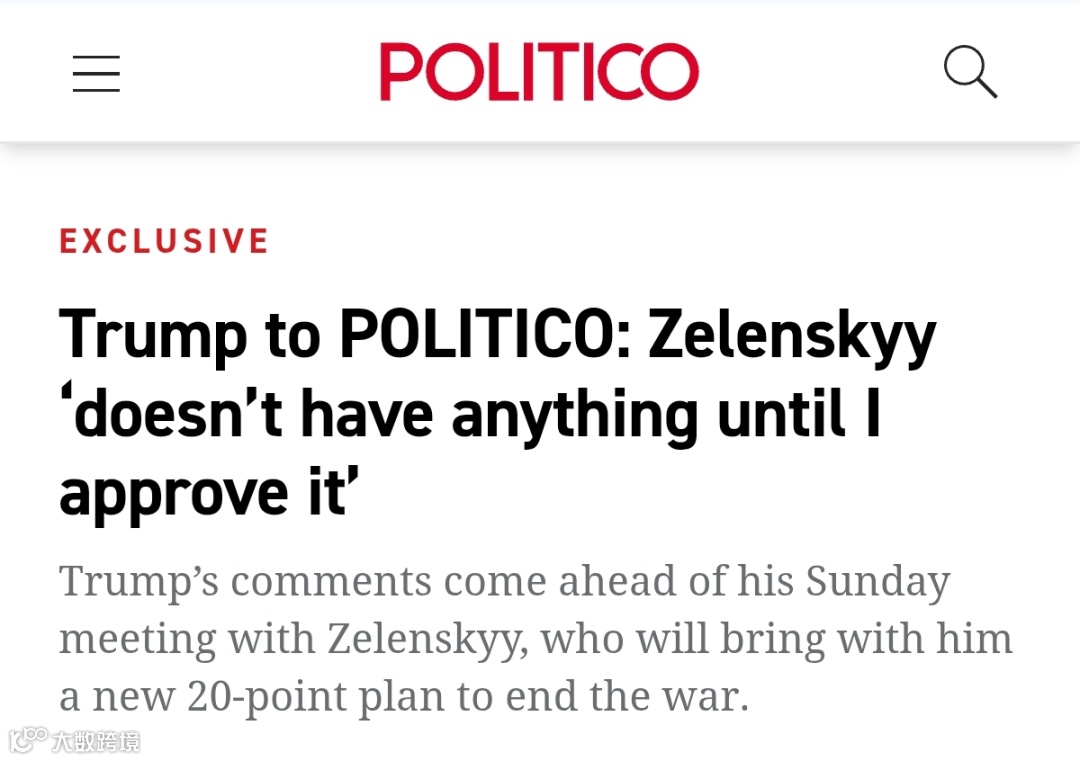1080x761 pixels.
Task: Go to homepage via POLITICO logo
Action: 539,72
